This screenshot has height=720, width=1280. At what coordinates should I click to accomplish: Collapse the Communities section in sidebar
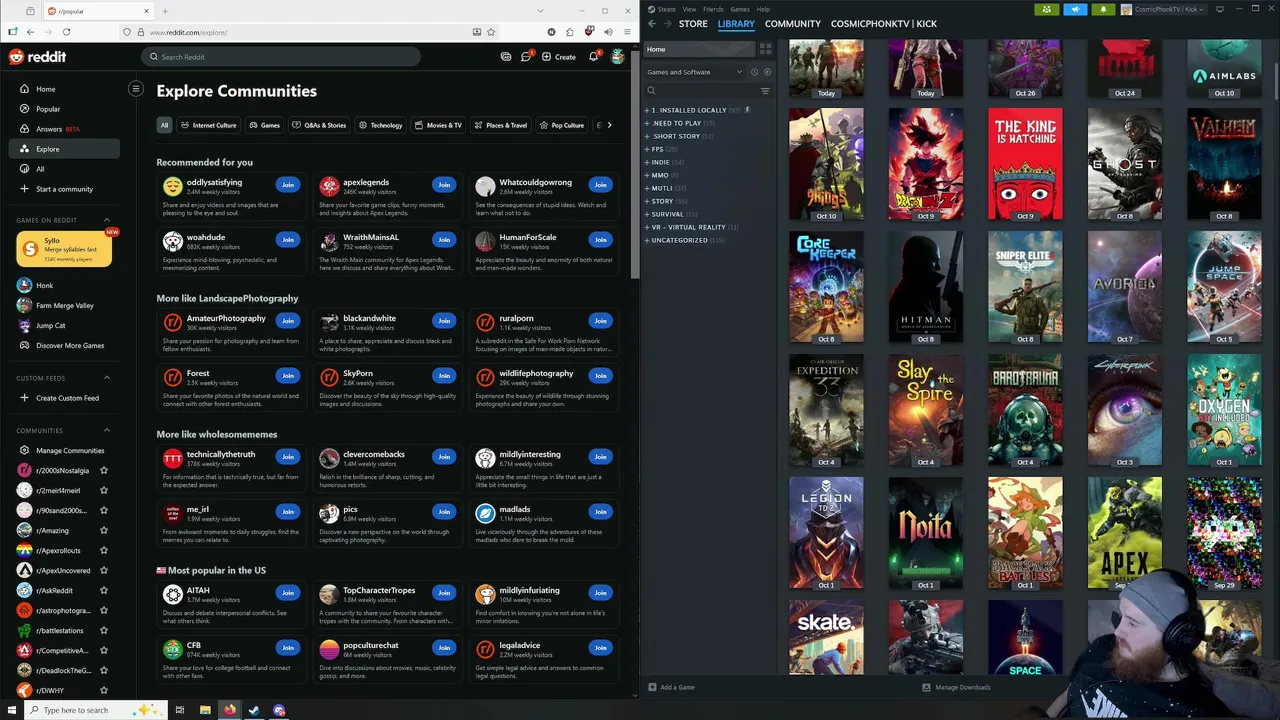pyautogui.click(x=107, y=430)
